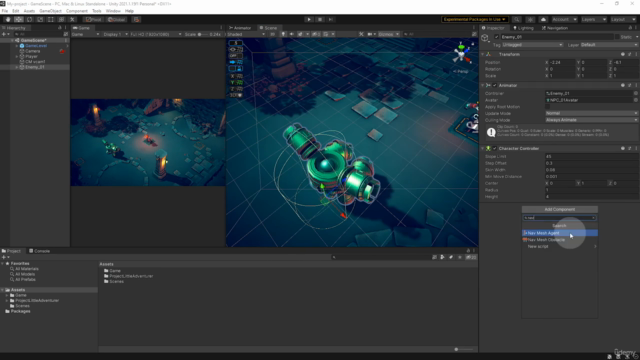Open Character Controller more options menu

636,149
